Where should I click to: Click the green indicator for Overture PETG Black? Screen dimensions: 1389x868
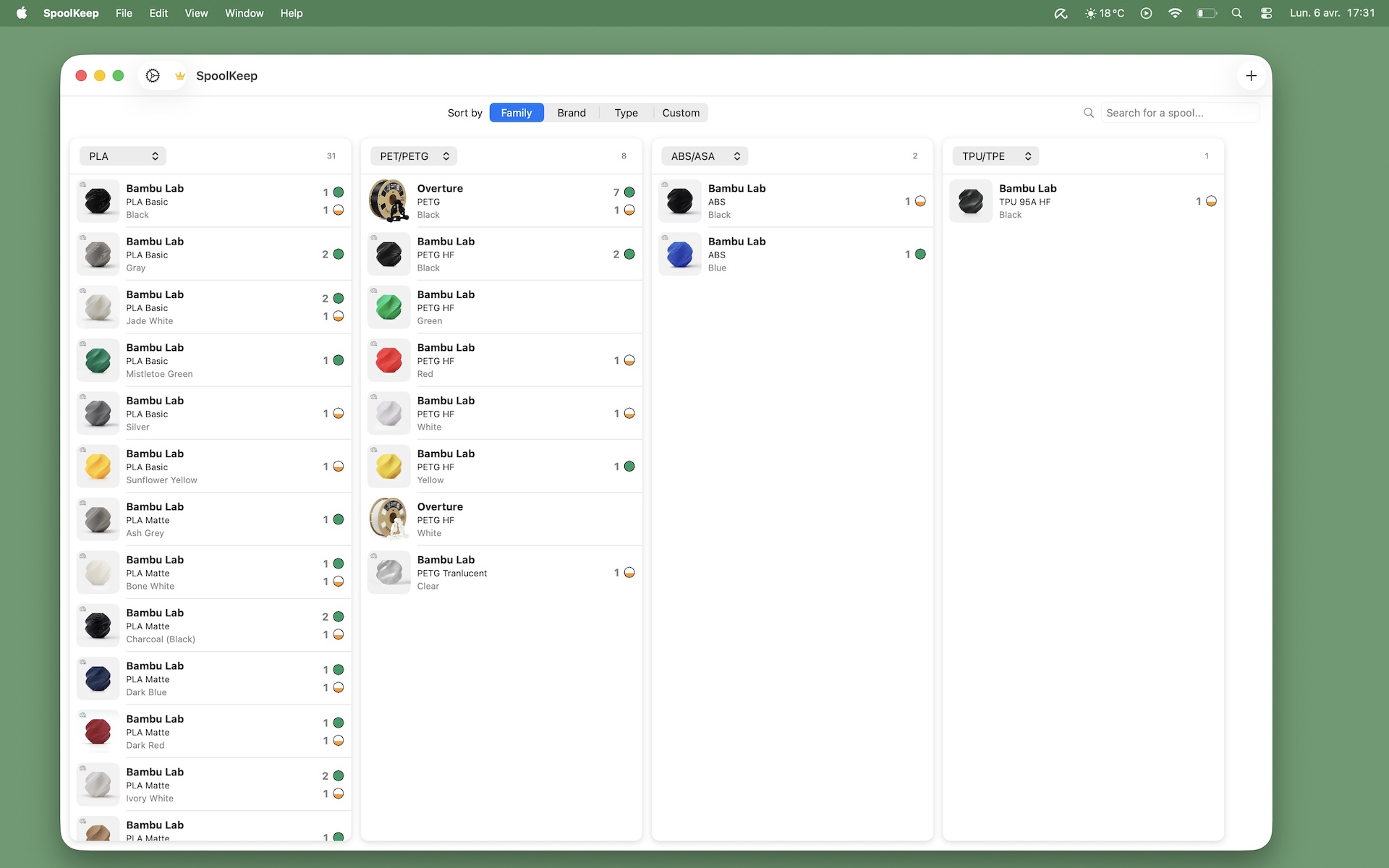[629, 192]
